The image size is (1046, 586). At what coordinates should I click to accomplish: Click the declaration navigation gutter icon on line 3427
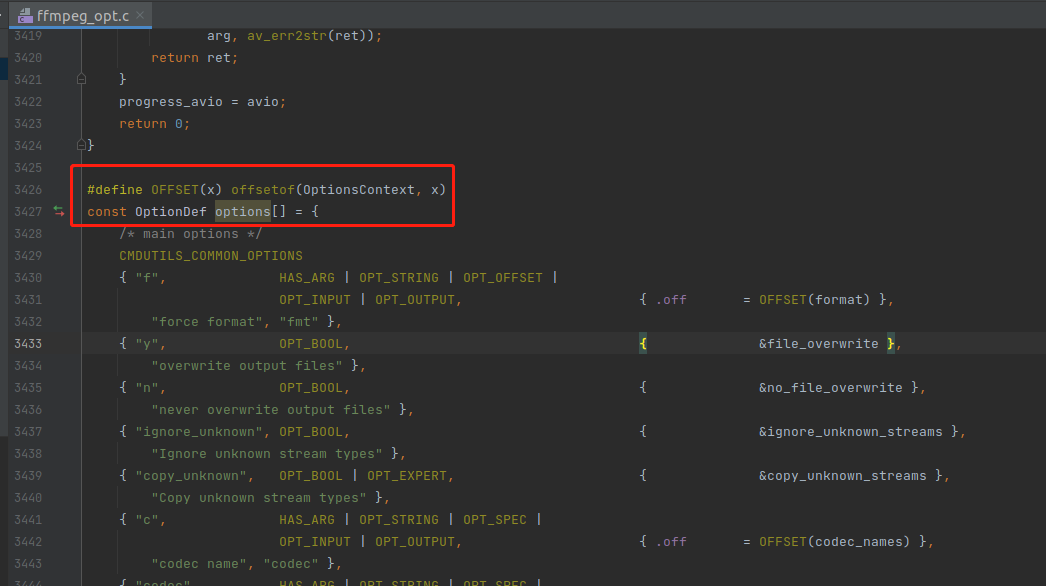[58, 211]
